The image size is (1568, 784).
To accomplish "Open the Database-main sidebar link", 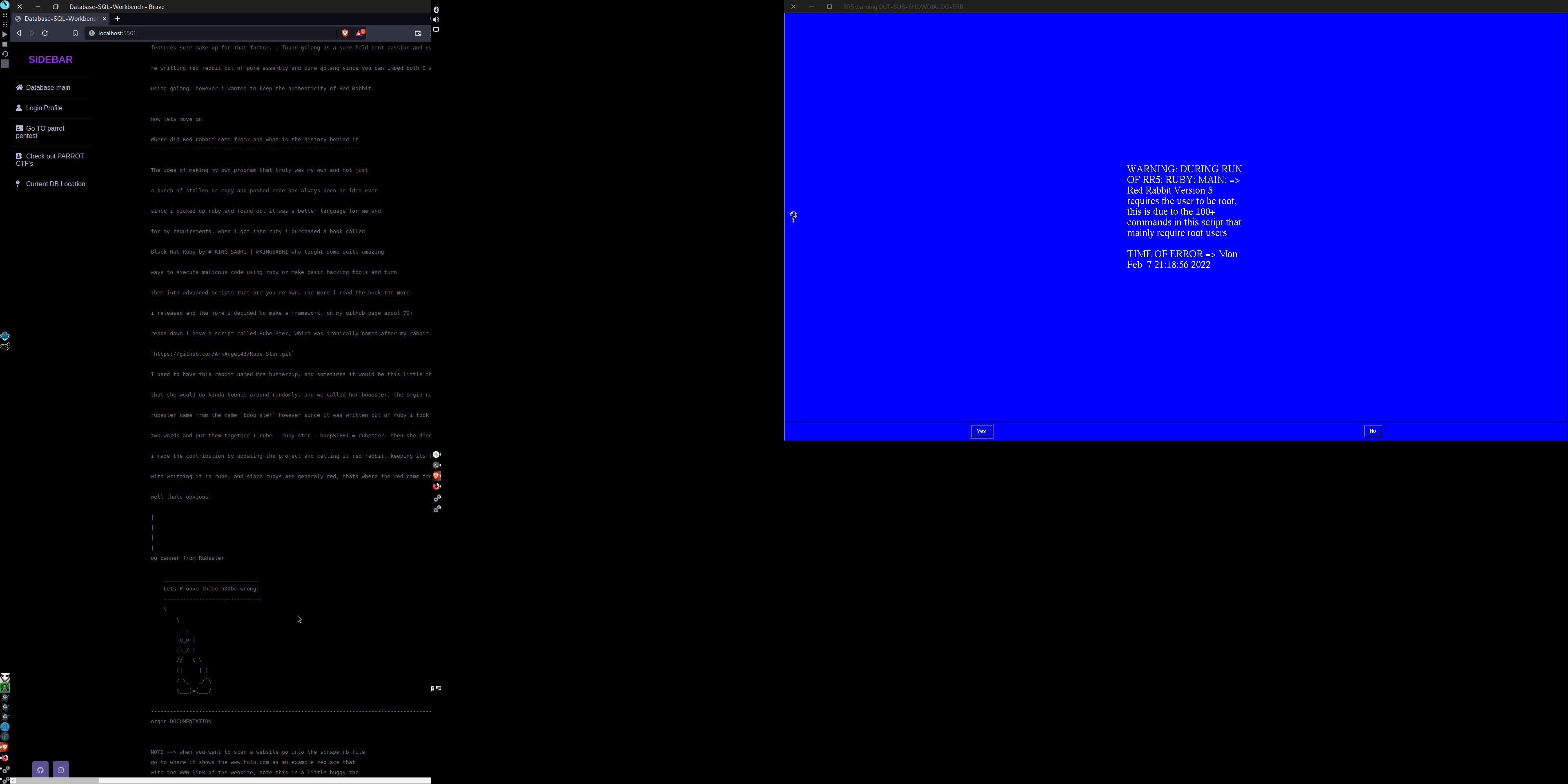I will tap(47, 88).
